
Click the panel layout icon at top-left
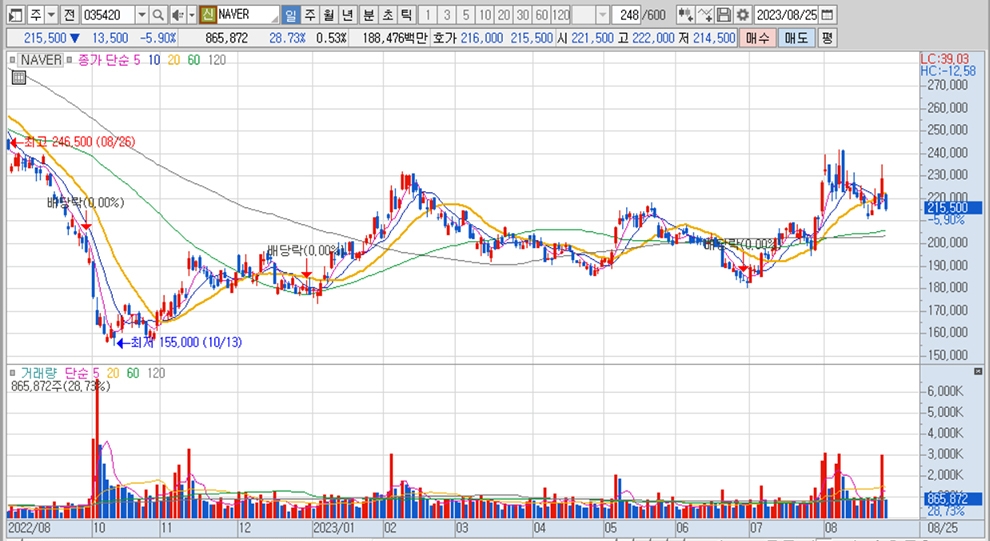click(13, 15)
